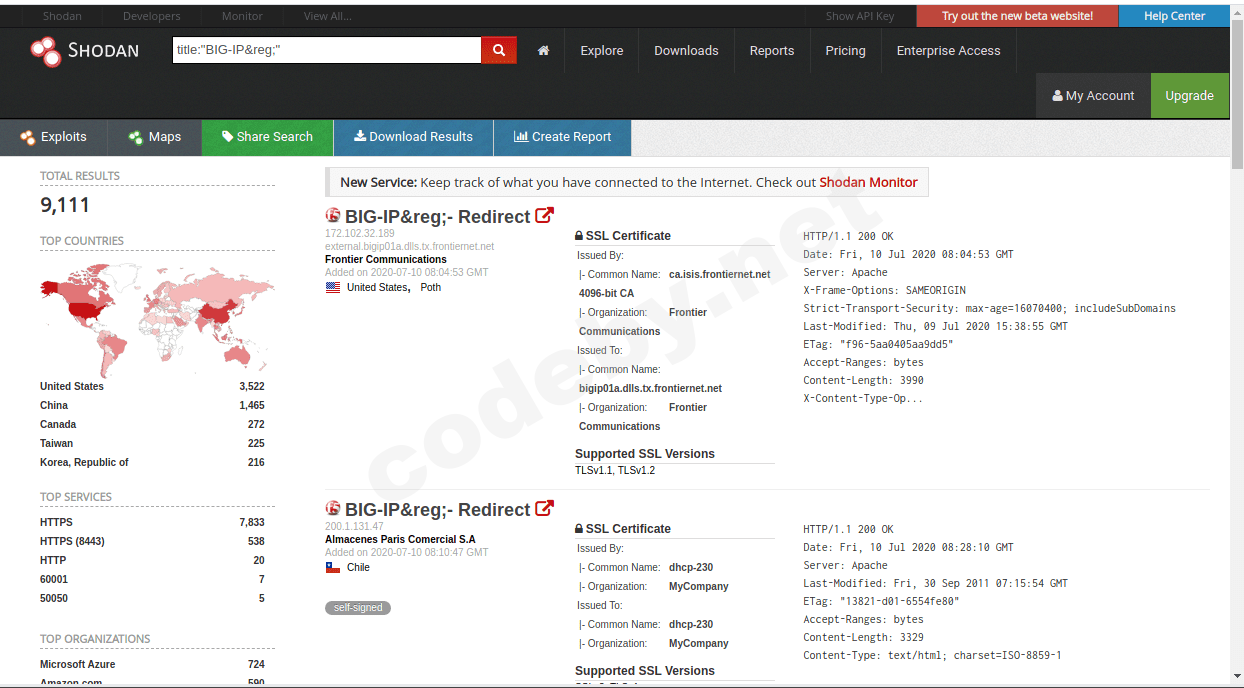Click the Upgrade button
Screen dimensions: 1244x688
[x=1189, y=96]
